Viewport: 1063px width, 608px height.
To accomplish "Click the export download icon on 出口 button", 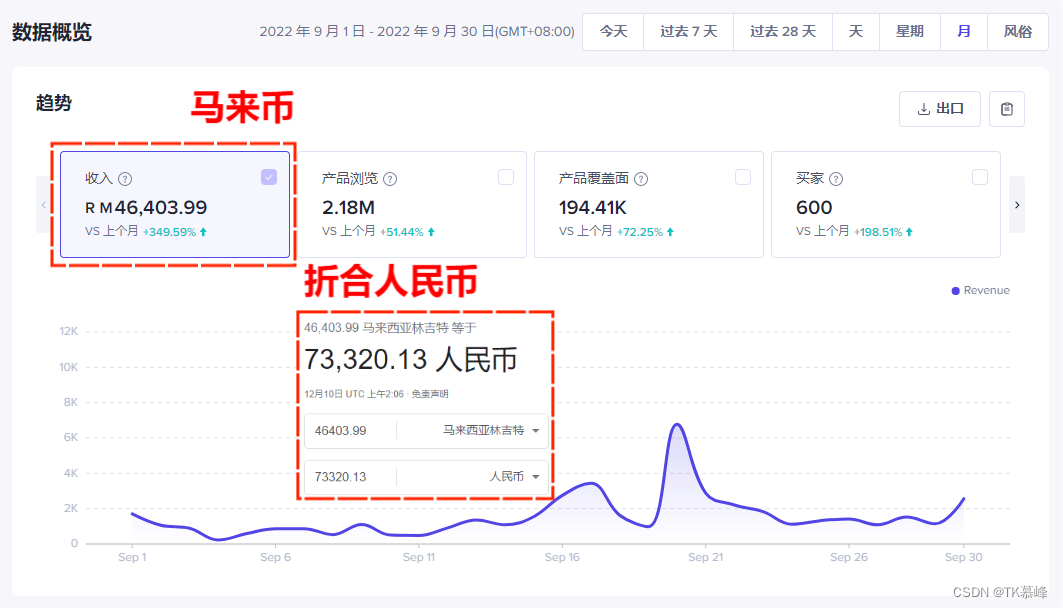I will 925,108.
